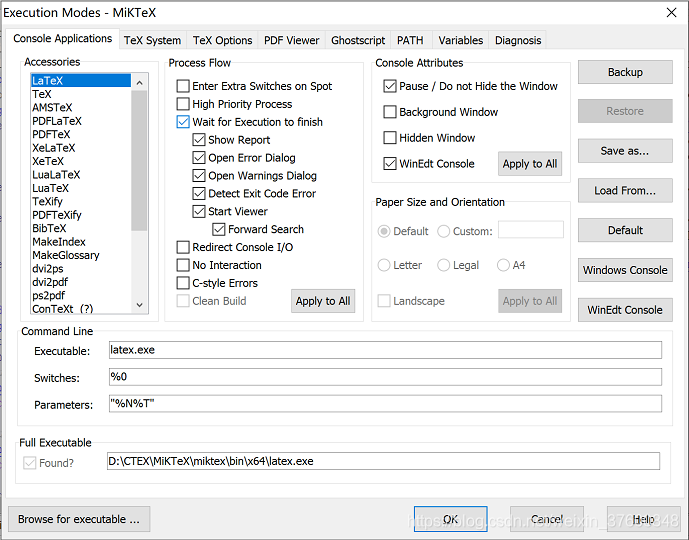Click the Accessories list down arrow
The height and width of the screenshot is (540, 689).
point(140,304)
